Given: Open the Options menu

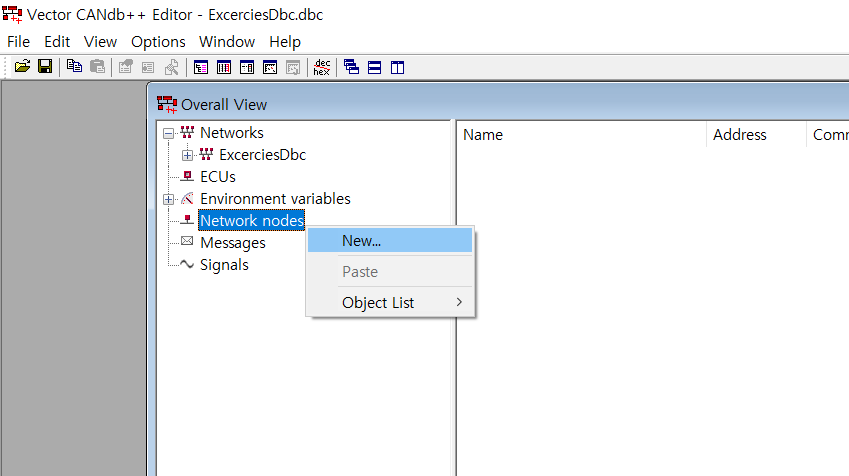Looking at the screenshot, I should (158, 42).
